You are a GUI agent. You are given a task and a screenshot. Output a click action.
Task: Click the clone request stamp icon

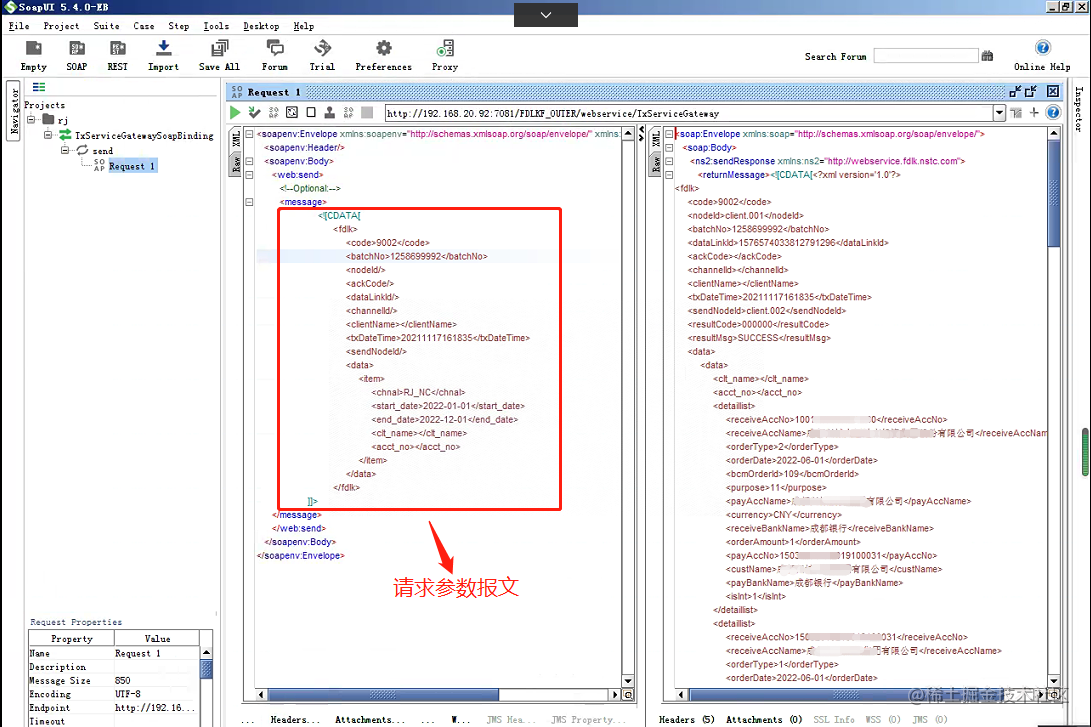click(330, 113)
